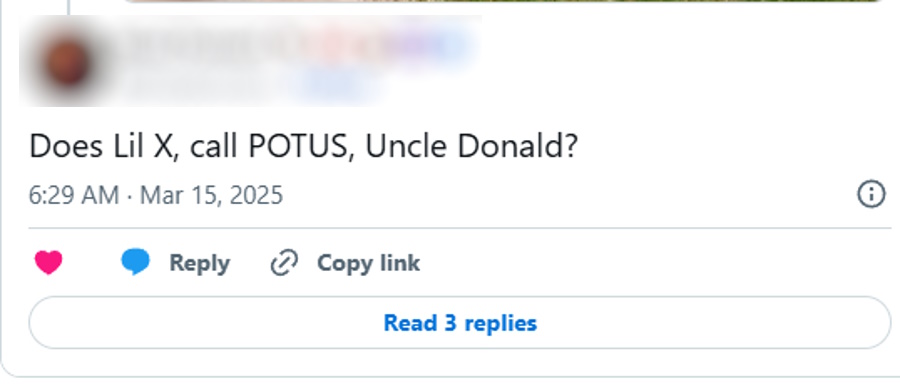Click the 6:29 AM time text

click(74, 195)
